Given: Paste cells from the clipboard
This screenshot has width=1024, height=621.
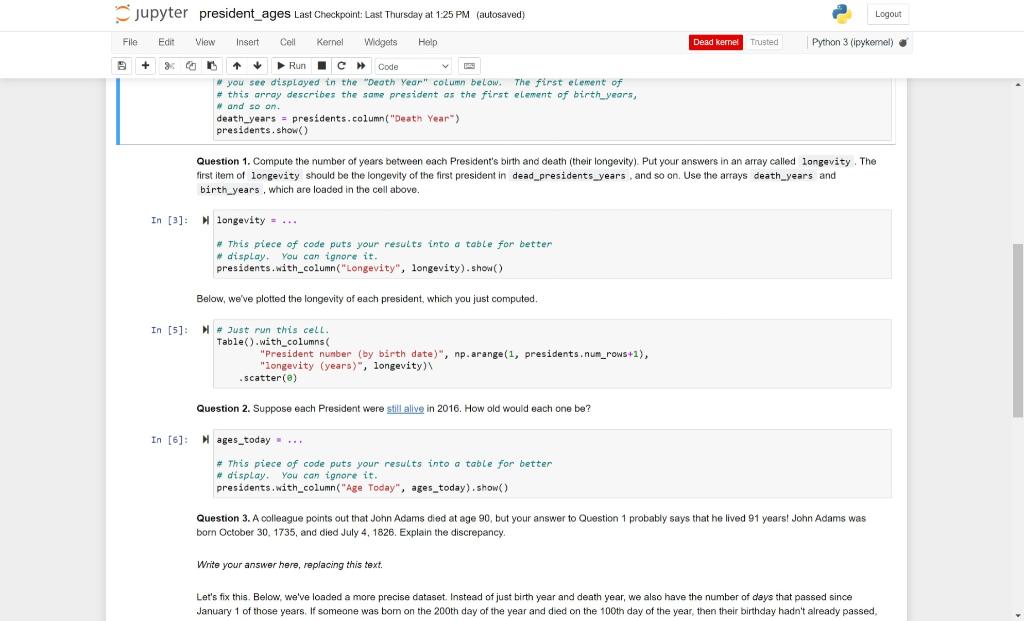Looking at the screenshot, I should (x=211, y=65).
